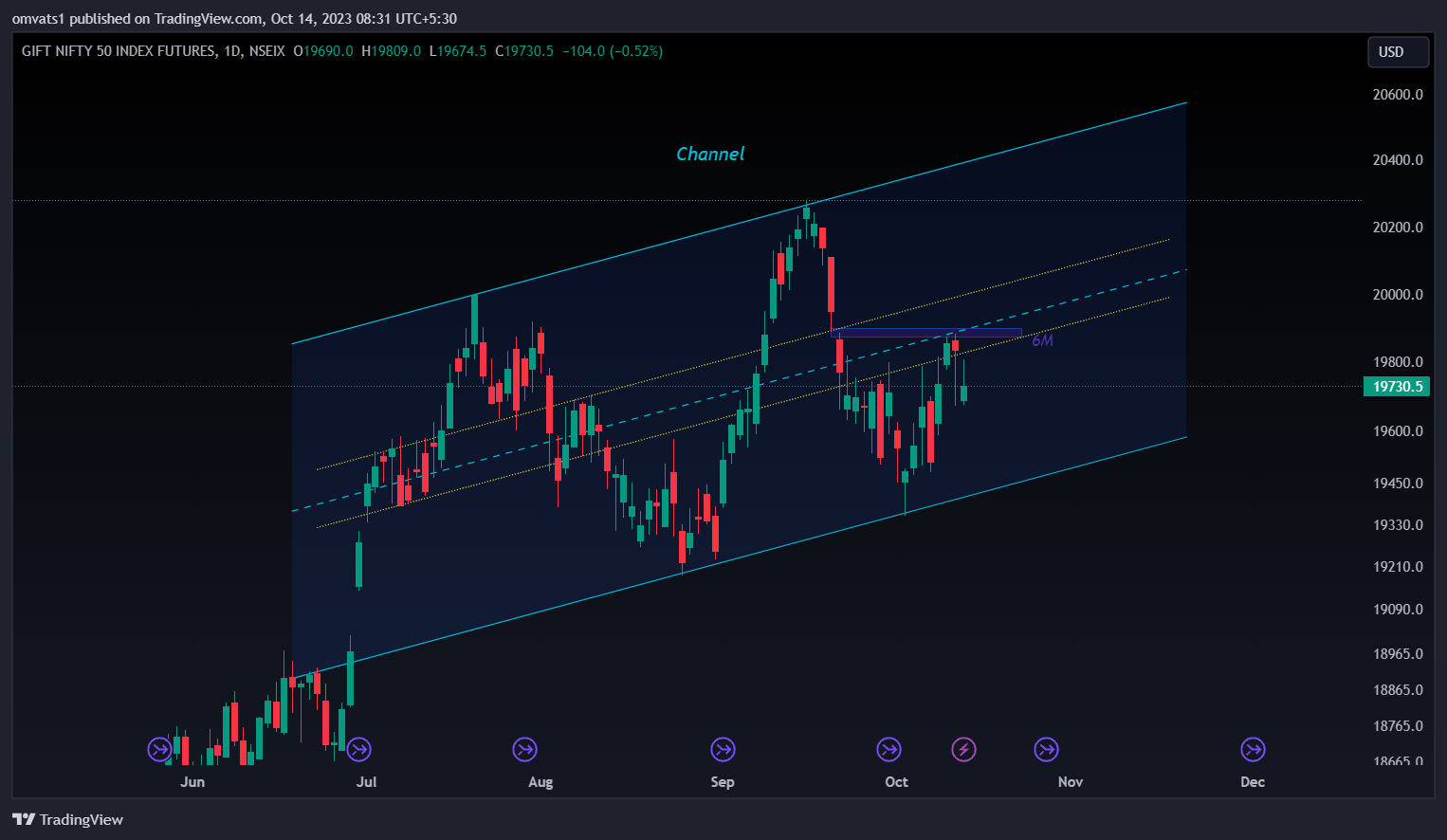The height and width of the screenshot is (840, 1447).
Task: Click the change value −104.0 (−0.52%)
Action: tap(613, 51)
